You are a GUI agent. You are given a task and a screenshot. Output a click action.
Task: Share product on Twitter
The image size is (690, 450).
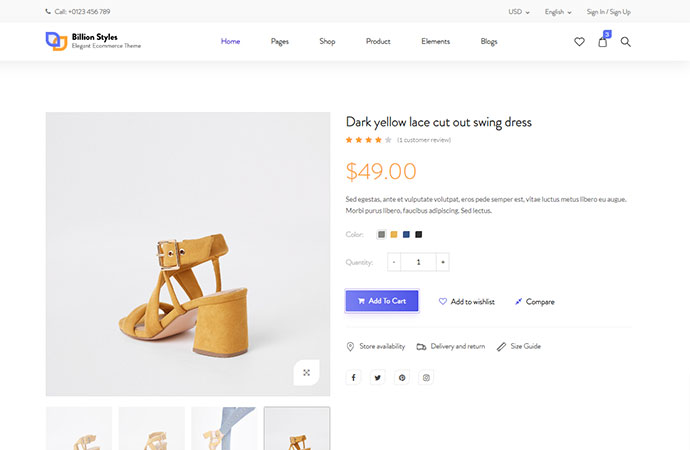coord(378,377)
